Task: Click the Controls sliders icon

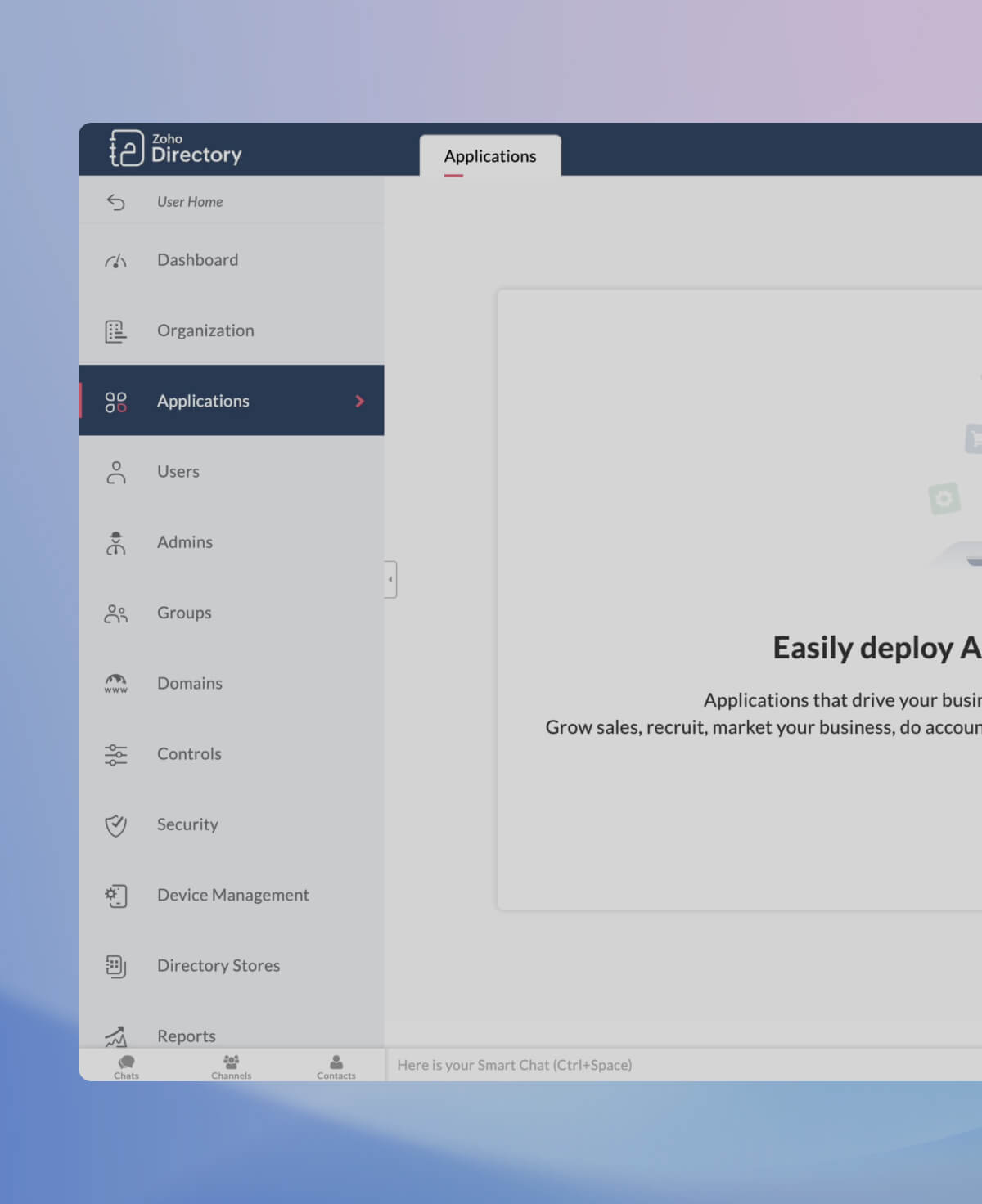Action: coord(115,754)
